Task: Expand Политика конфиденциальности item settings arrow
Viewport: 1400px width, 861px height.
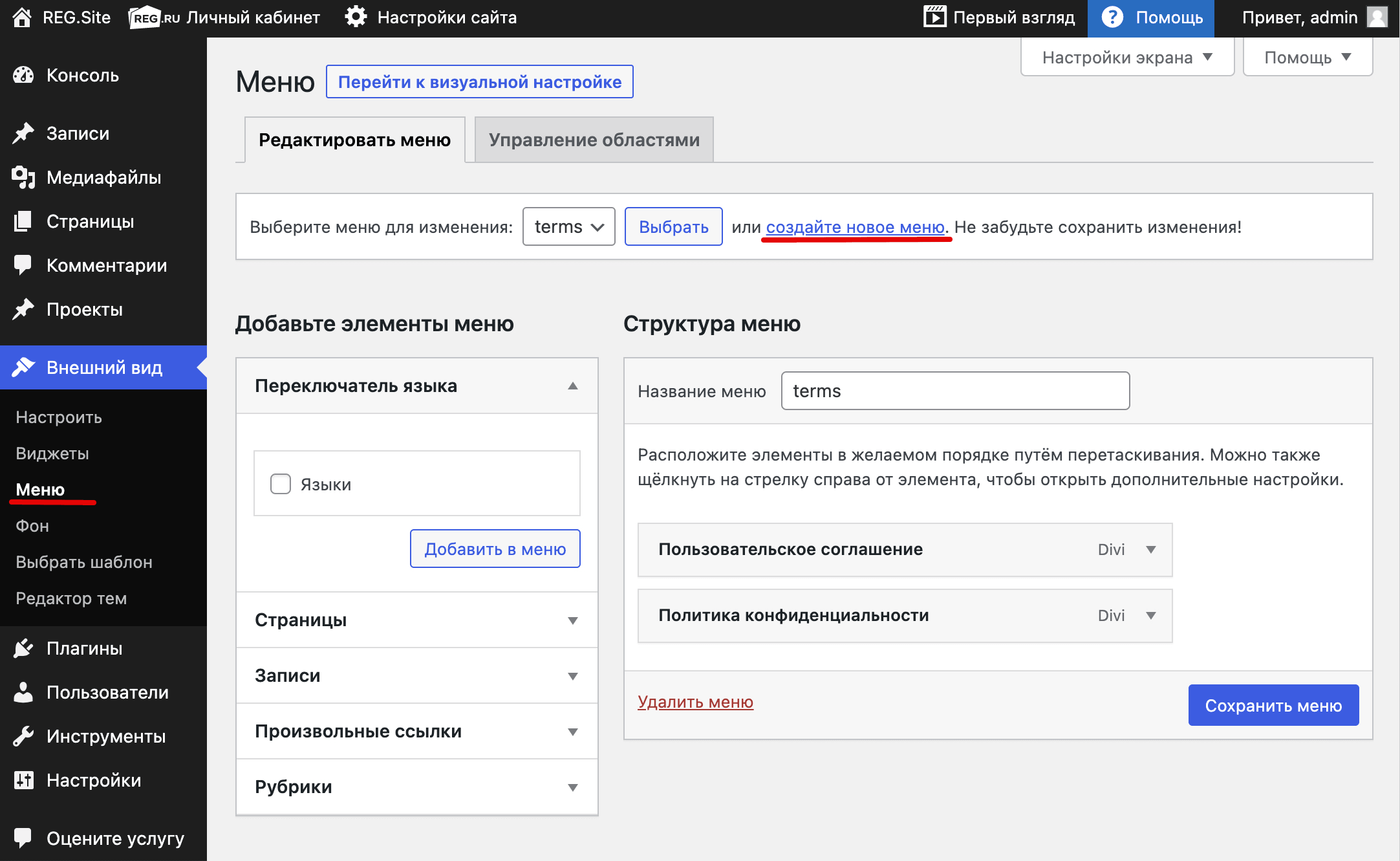Action: pyautogui.click(x=1151, y=615)
